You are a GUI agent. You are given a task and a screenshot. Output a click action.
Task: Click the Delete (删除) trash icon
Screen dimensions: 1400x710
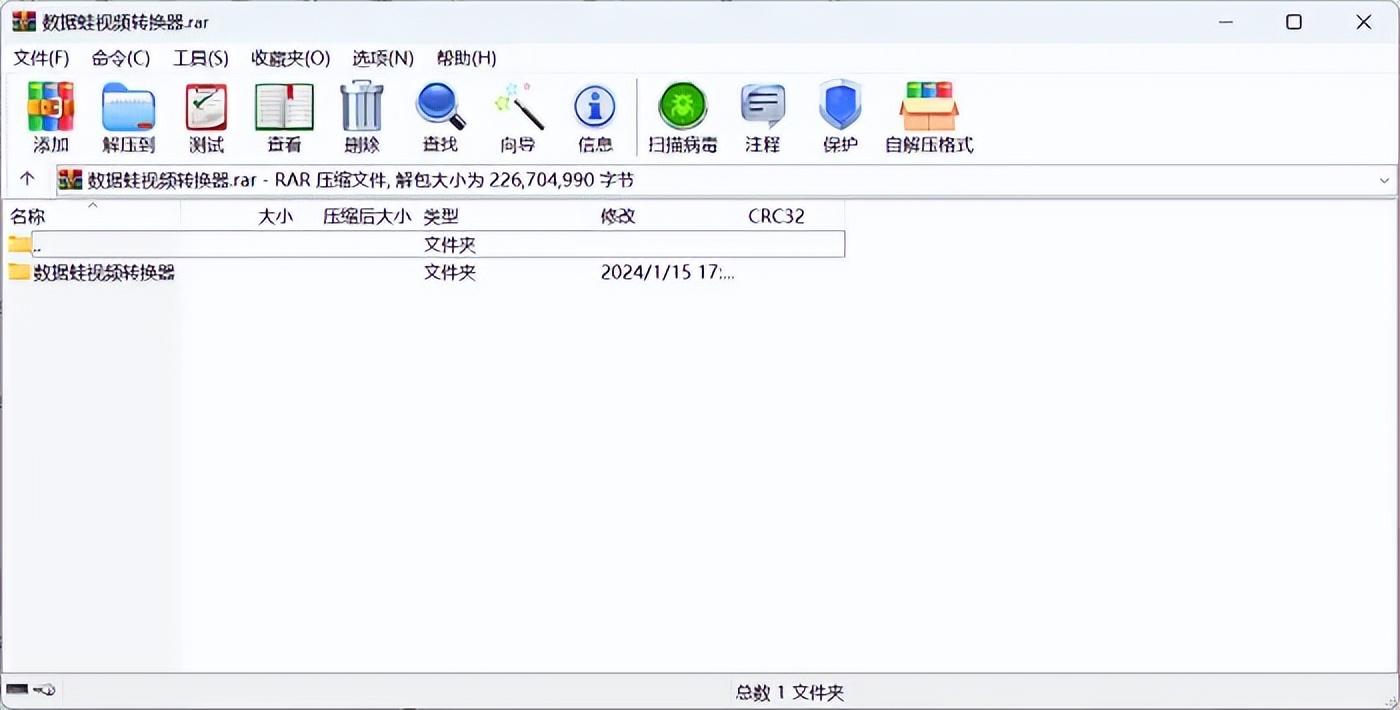[x=362, y=118]
